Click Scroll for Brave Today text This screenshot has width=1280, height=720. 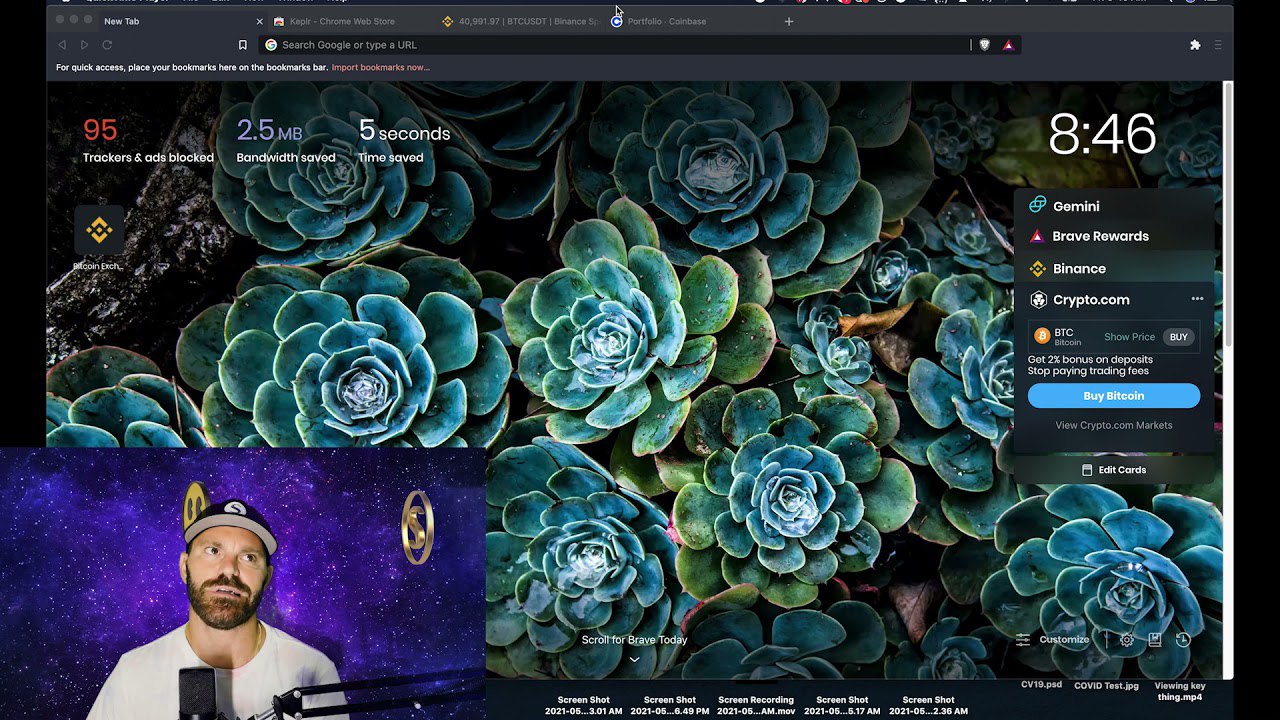click(634, 640)
